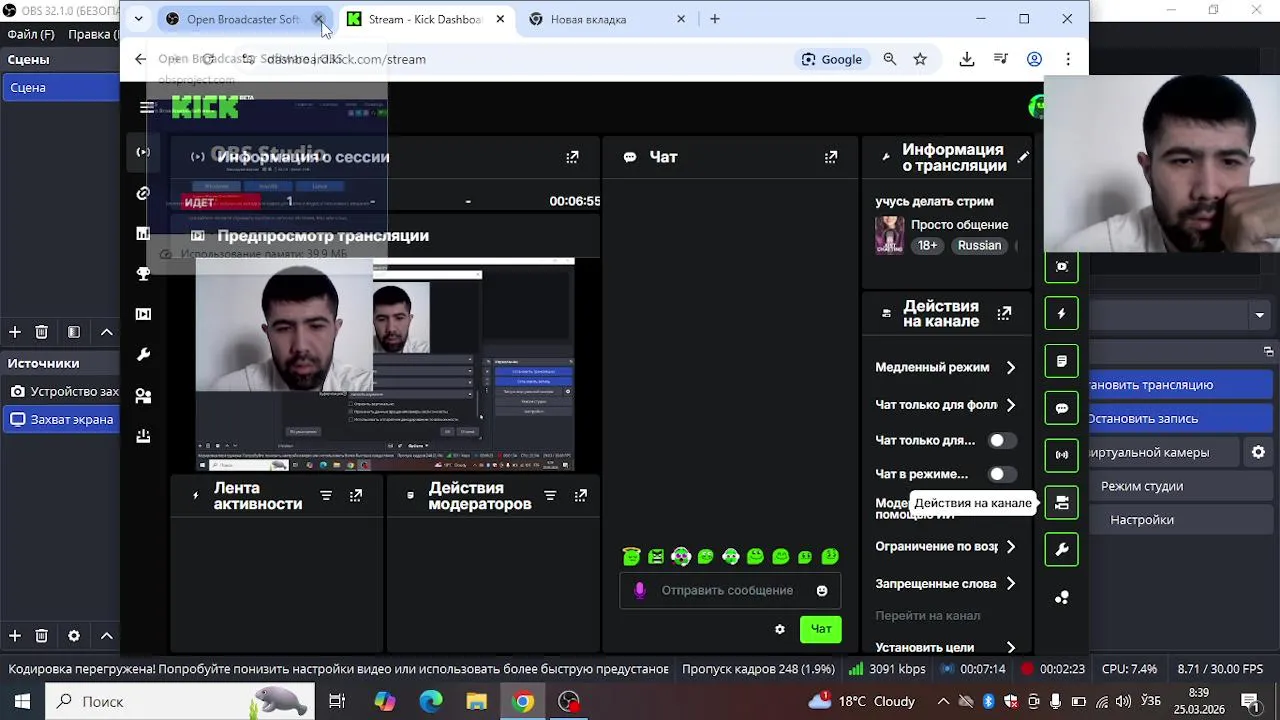Select Устройство захвата source in OBS
The height and width of the screenshot is (720, 1280).
tap(61, 392)
